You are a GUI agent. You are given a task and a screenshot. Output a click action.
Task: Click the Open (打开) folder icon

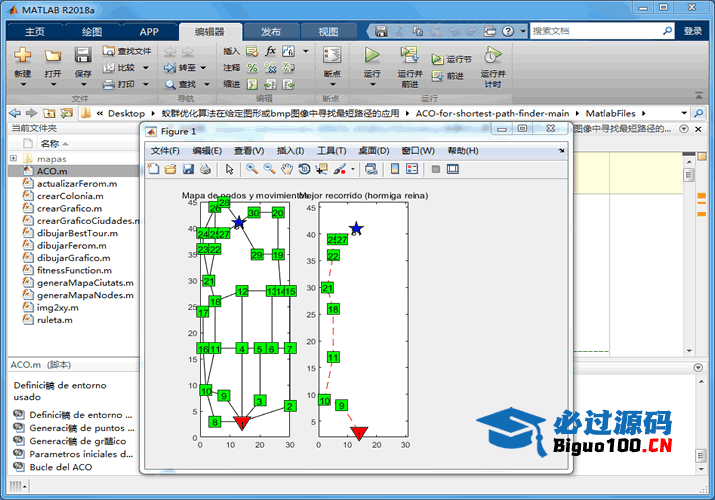(52, 55)
